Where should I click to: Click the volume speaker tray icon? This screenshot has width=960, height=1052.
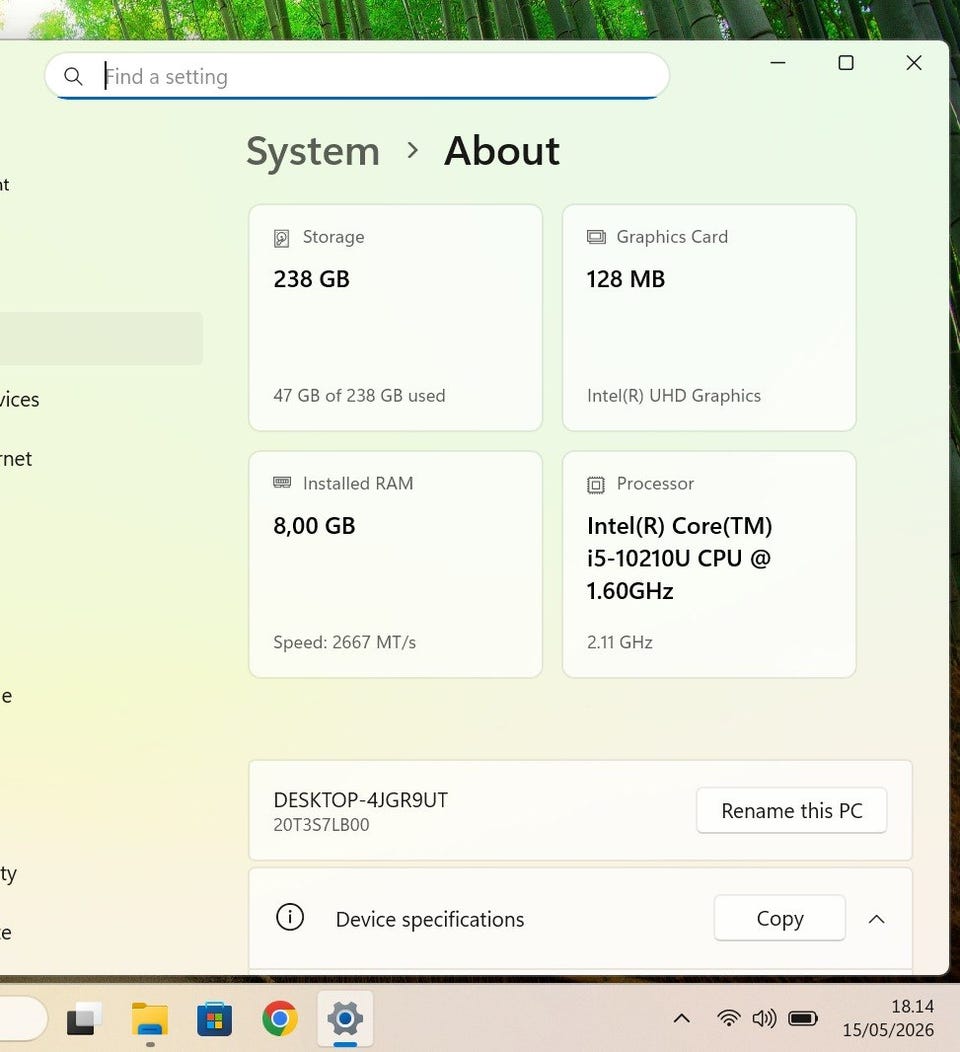[x=764, y=1018]
